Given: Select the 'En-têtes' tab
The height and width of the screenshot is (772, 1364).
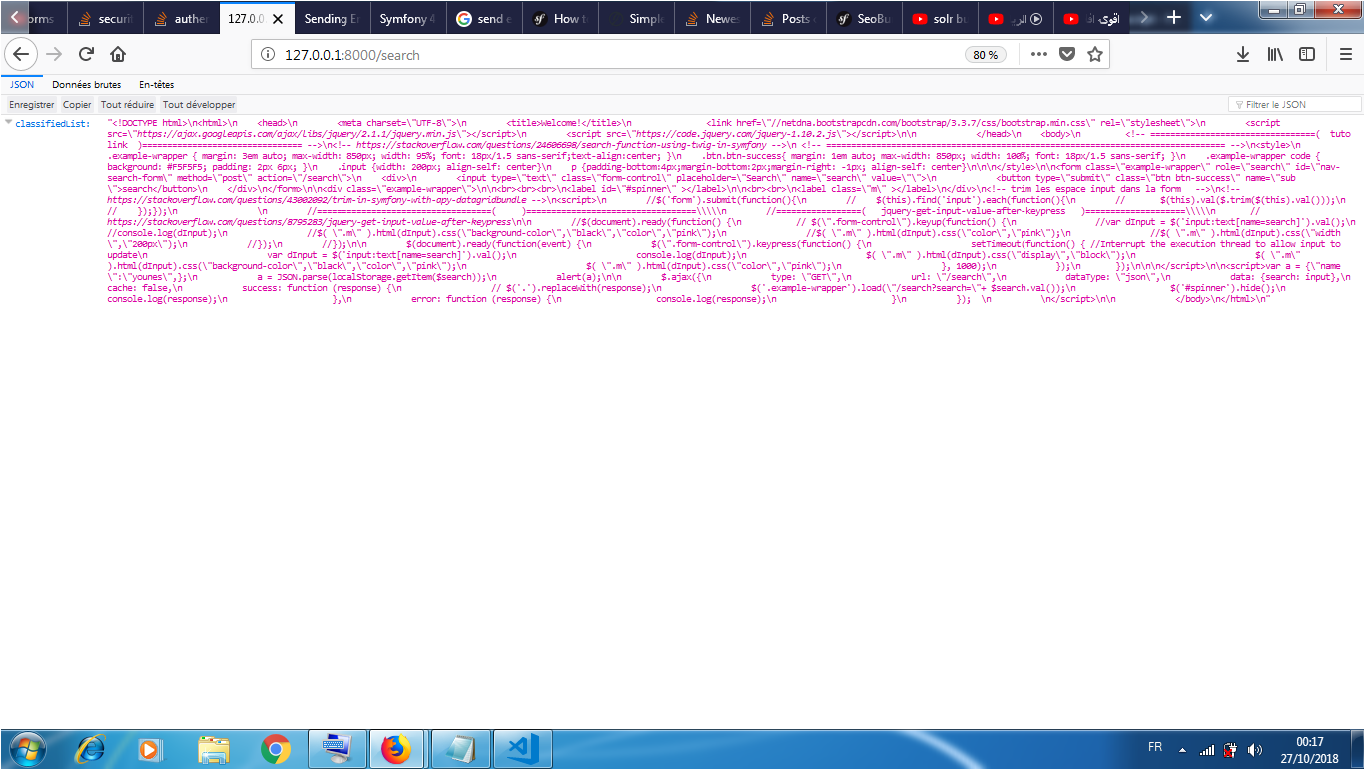Looking at the screenshot, I should click(156, 86).
